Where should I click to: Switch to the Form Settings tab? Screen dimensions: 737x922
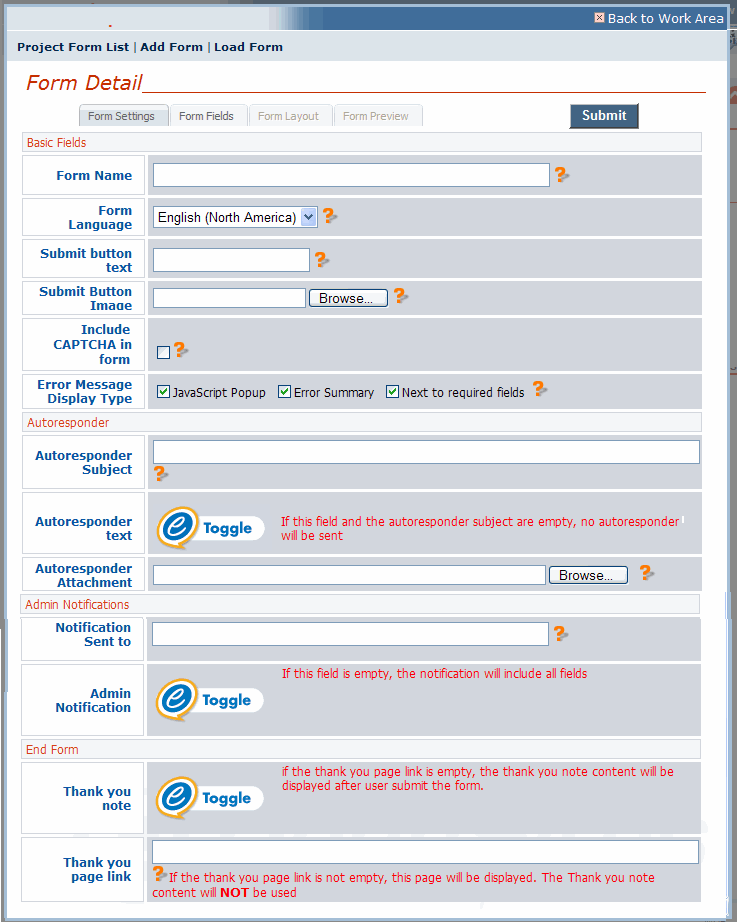124,116
